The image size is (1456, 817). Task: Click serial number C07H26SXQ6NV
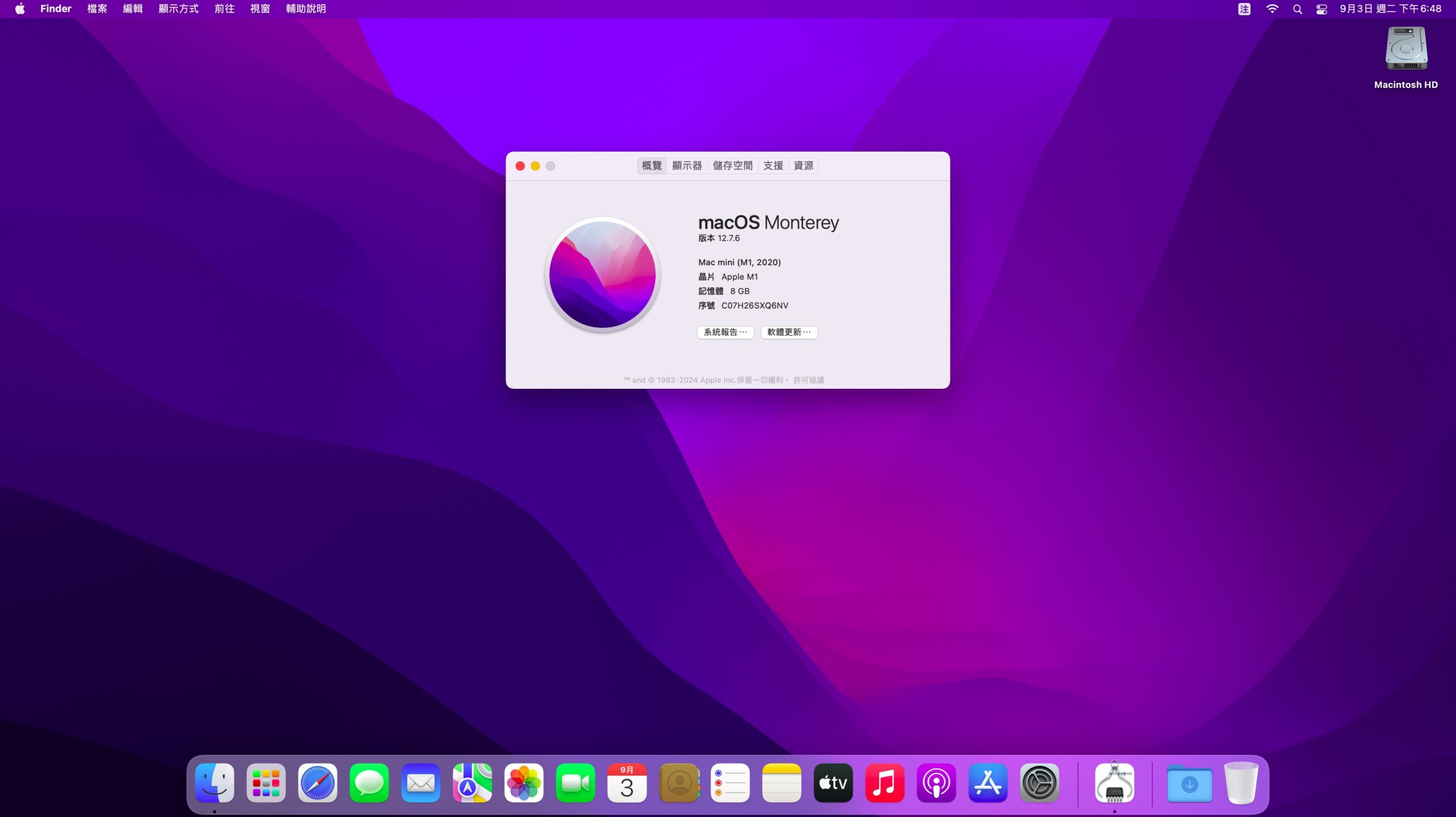[x=755, y=305]
